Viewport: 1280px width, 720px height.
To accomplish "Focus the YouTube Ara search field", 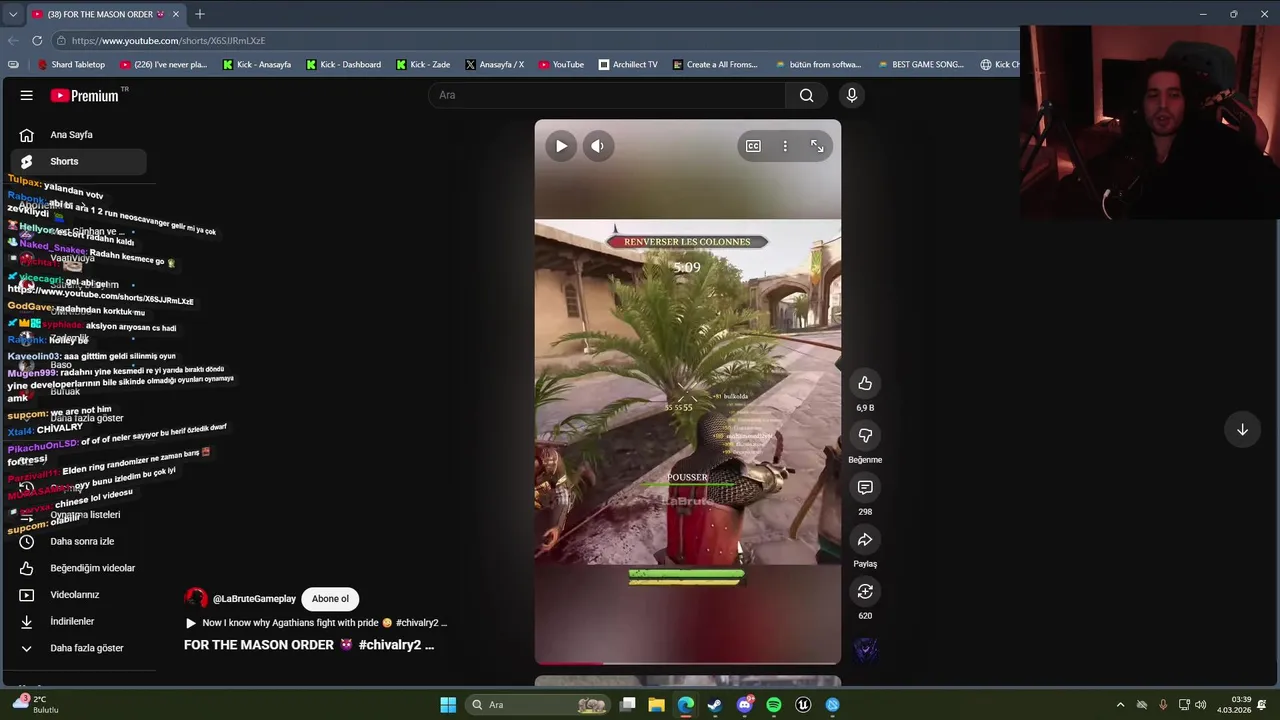I will point(607,95).
